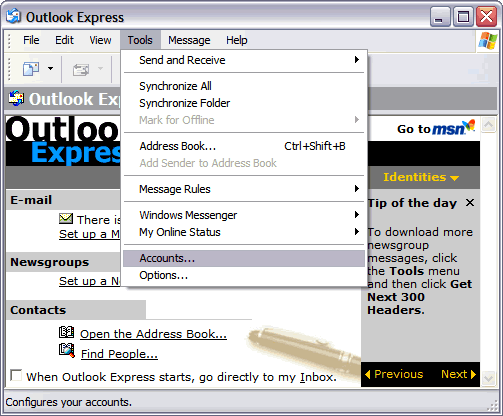Click the status bar text Configures your accounts
This screenshot has width=503, height=416.
click(69, 402)
